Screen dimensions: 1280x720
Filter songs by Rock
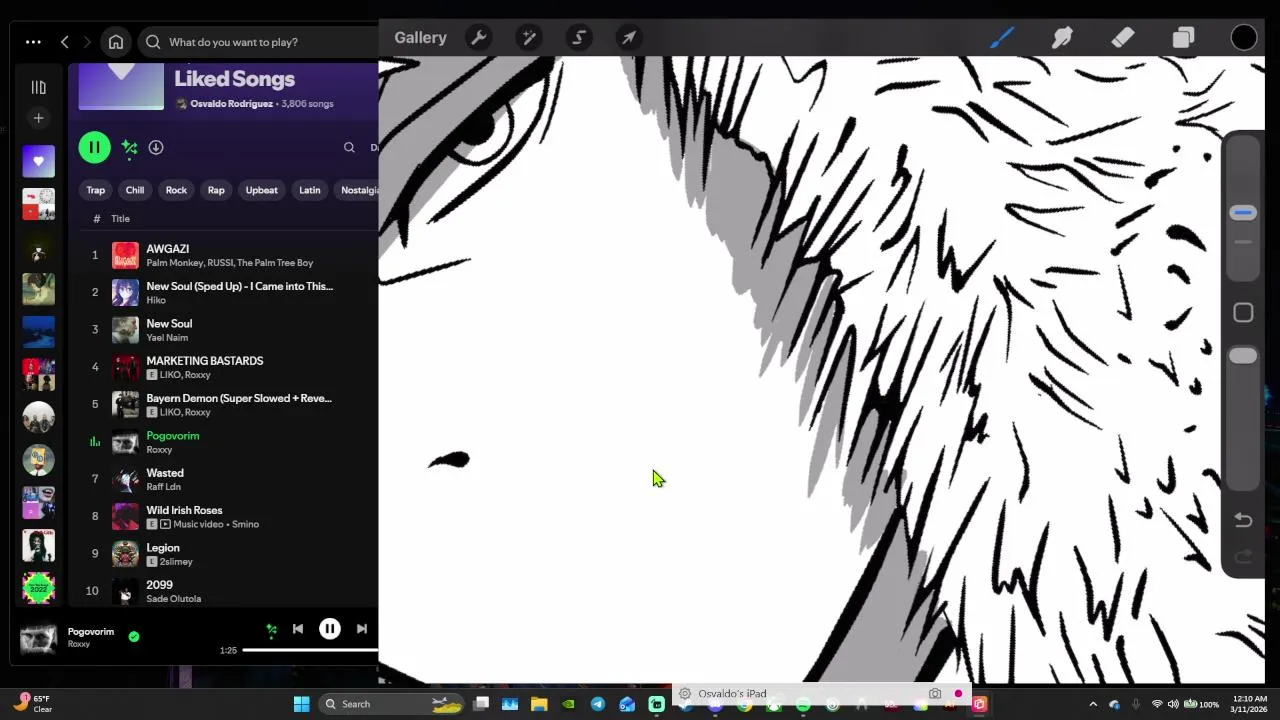176,190
